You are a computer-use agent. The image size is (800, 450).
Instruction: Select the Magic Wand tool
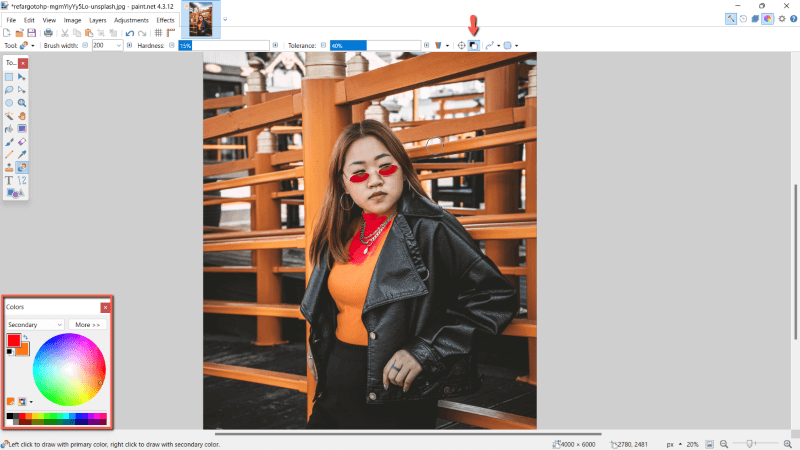9,116
